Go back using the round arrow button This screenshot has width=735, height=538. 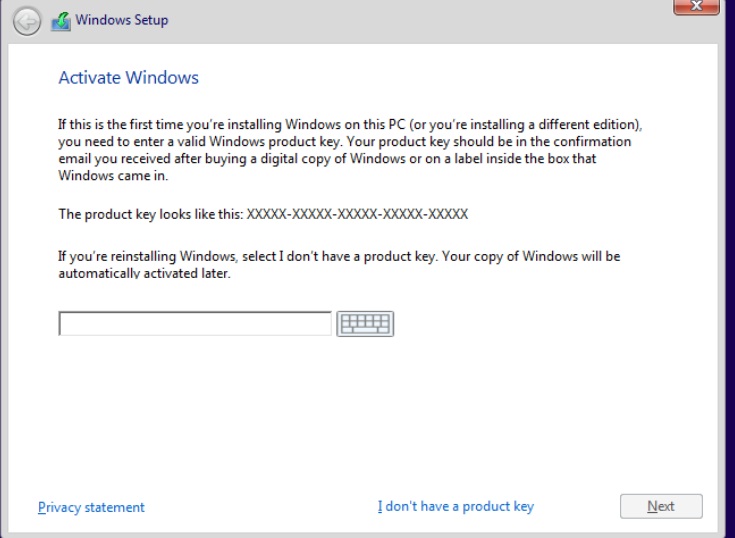click(27, 22)
